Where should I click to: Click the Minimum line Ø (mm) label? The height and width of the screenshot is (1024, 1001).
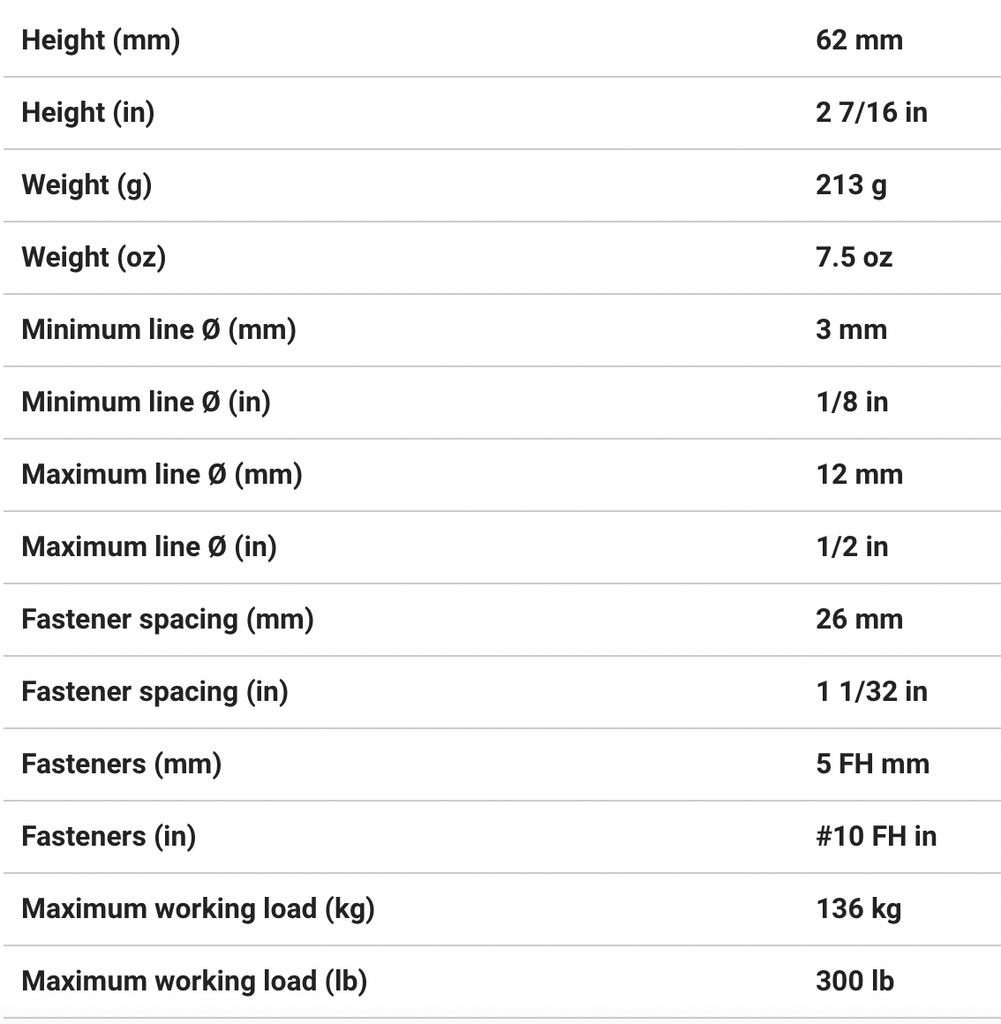(158, 330)
